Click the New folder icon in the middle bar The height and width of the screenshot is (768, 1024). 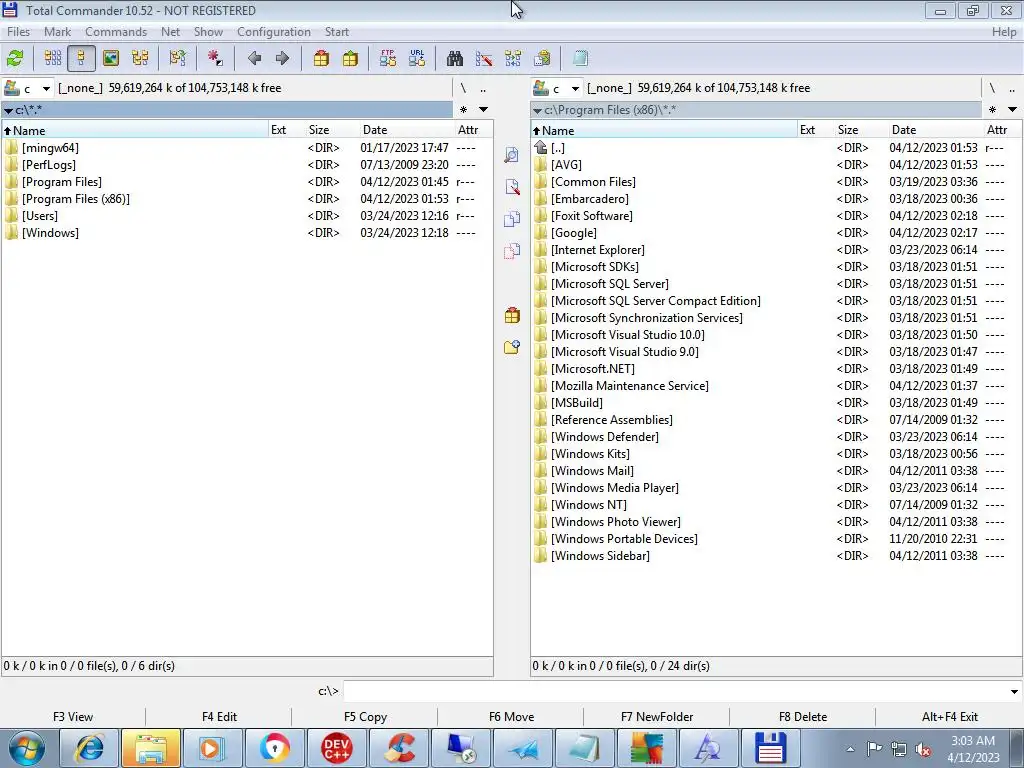click(512, 347)
